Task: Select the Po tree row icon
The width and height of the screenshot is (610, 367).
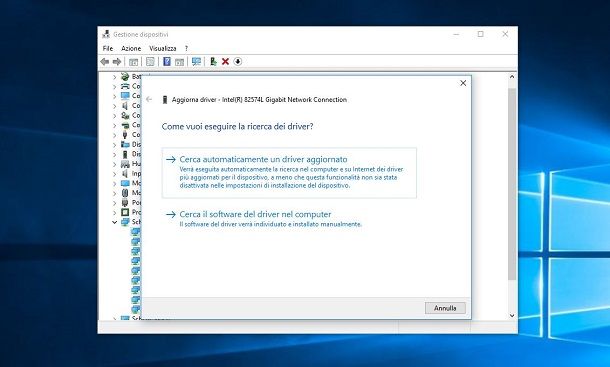Action: point(125,202)
